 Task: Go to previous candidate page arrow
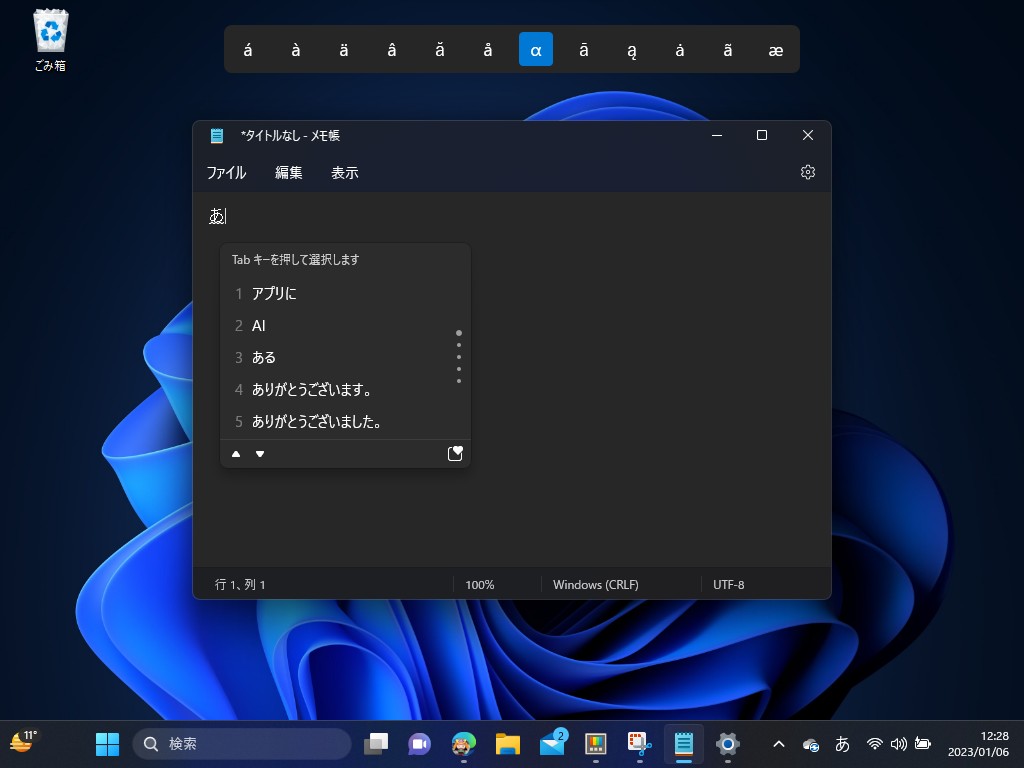(x=236, y=454)
